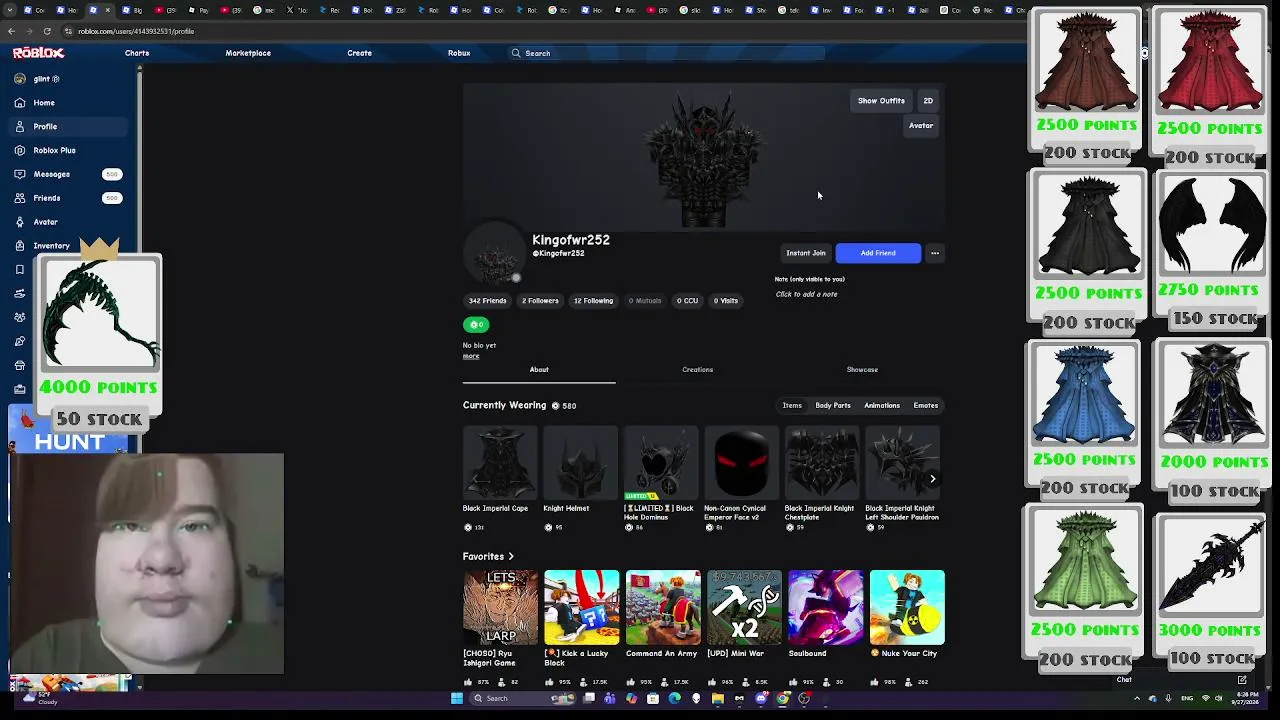The width and height of the screenshot is (1280, 720).
Task: Open the Command An Army game
Action: pyautogui.click(x=663, y=628)
